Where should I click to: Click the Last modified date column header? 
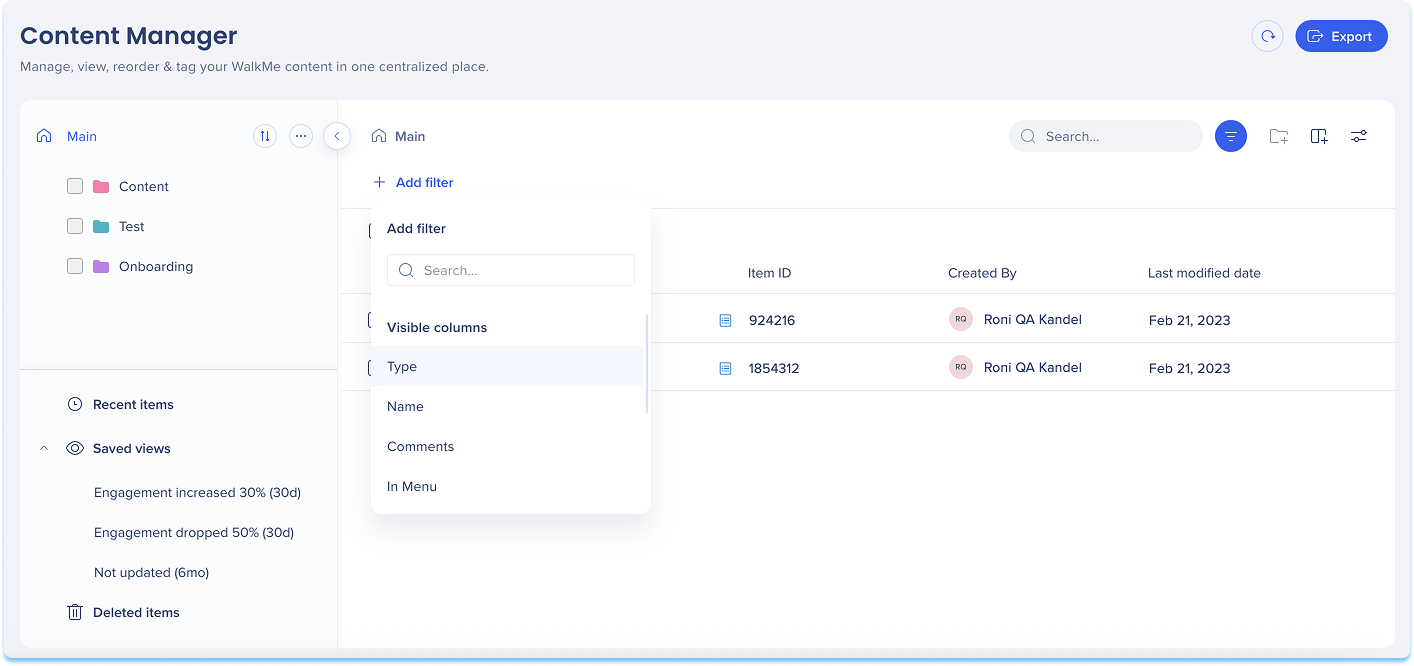point(1204,273)
